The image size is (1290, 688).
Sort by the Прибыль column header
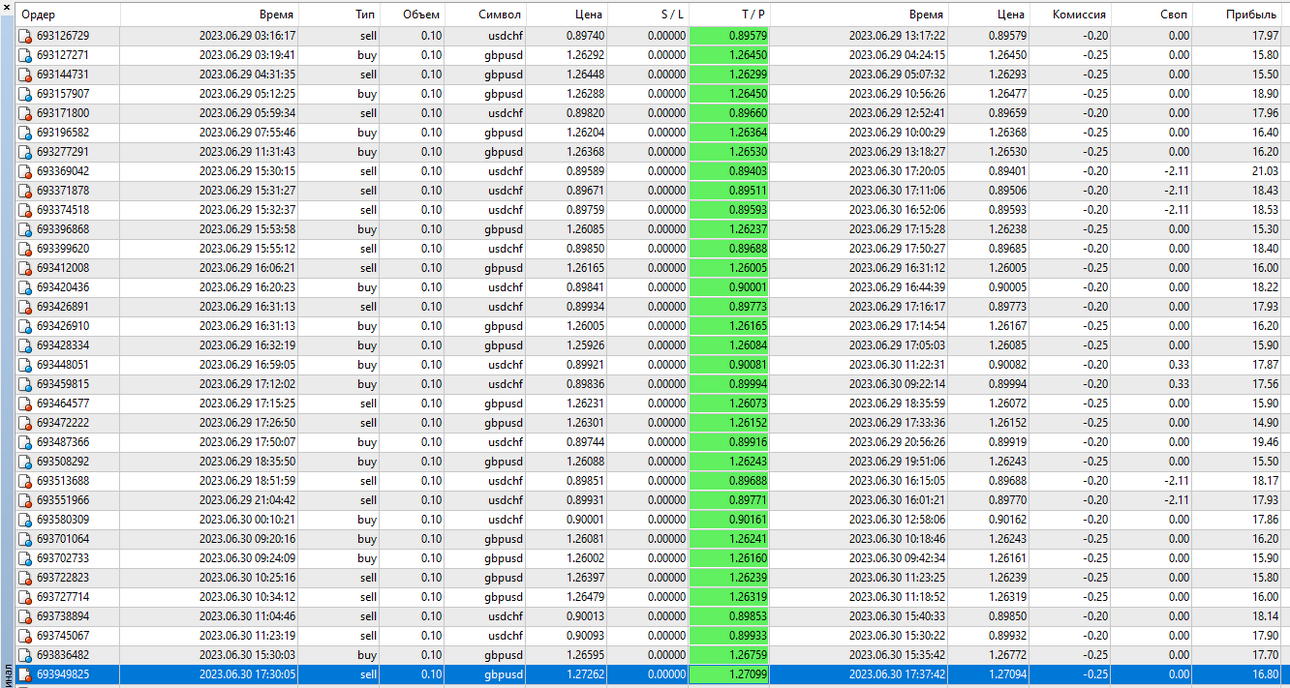click(1251, 15)
